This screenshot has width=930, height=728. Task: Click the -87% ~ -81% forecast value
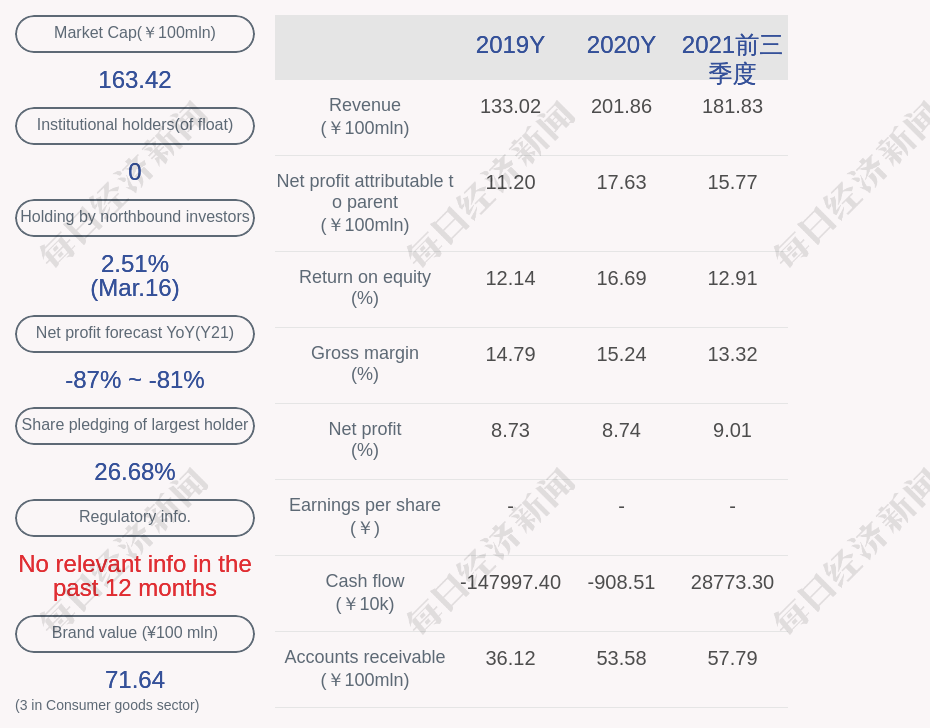click(x=135, y=380)
